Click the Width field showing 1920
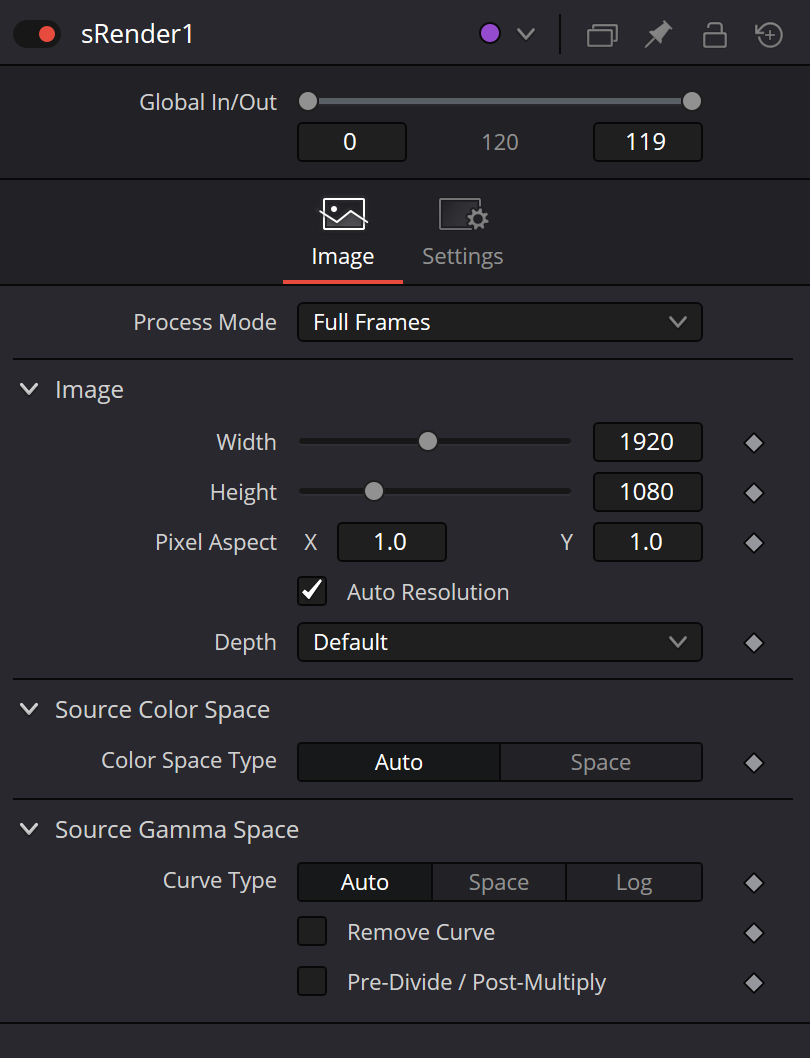Viewport: 810px width, 1058px height. point(647,442)
